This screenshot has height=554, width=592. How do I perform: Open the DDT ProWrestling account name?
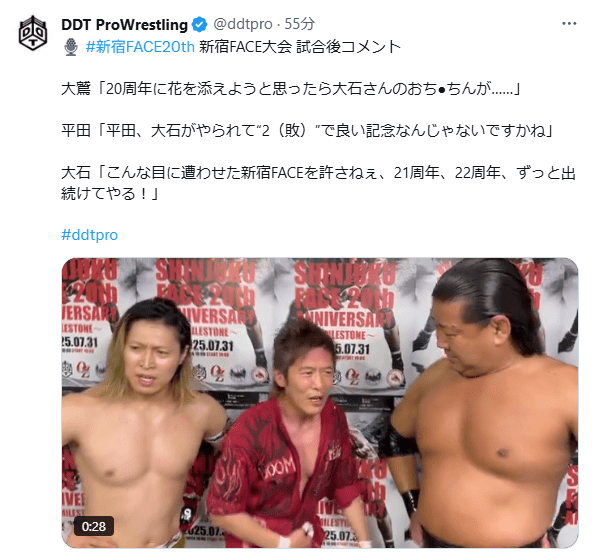[x=124, y=25]
